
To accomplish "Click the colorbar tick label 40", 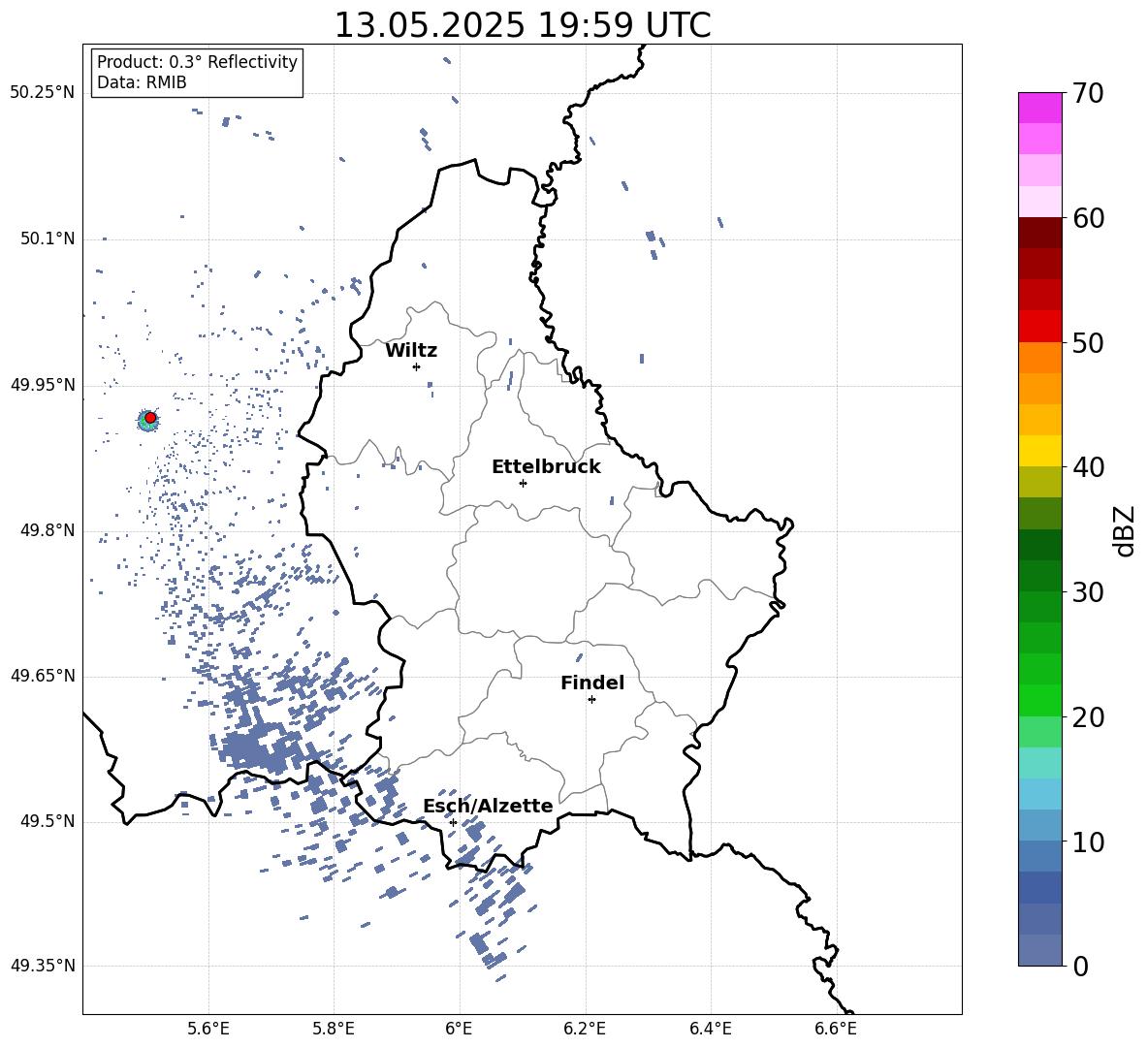I will [1088, 467].
